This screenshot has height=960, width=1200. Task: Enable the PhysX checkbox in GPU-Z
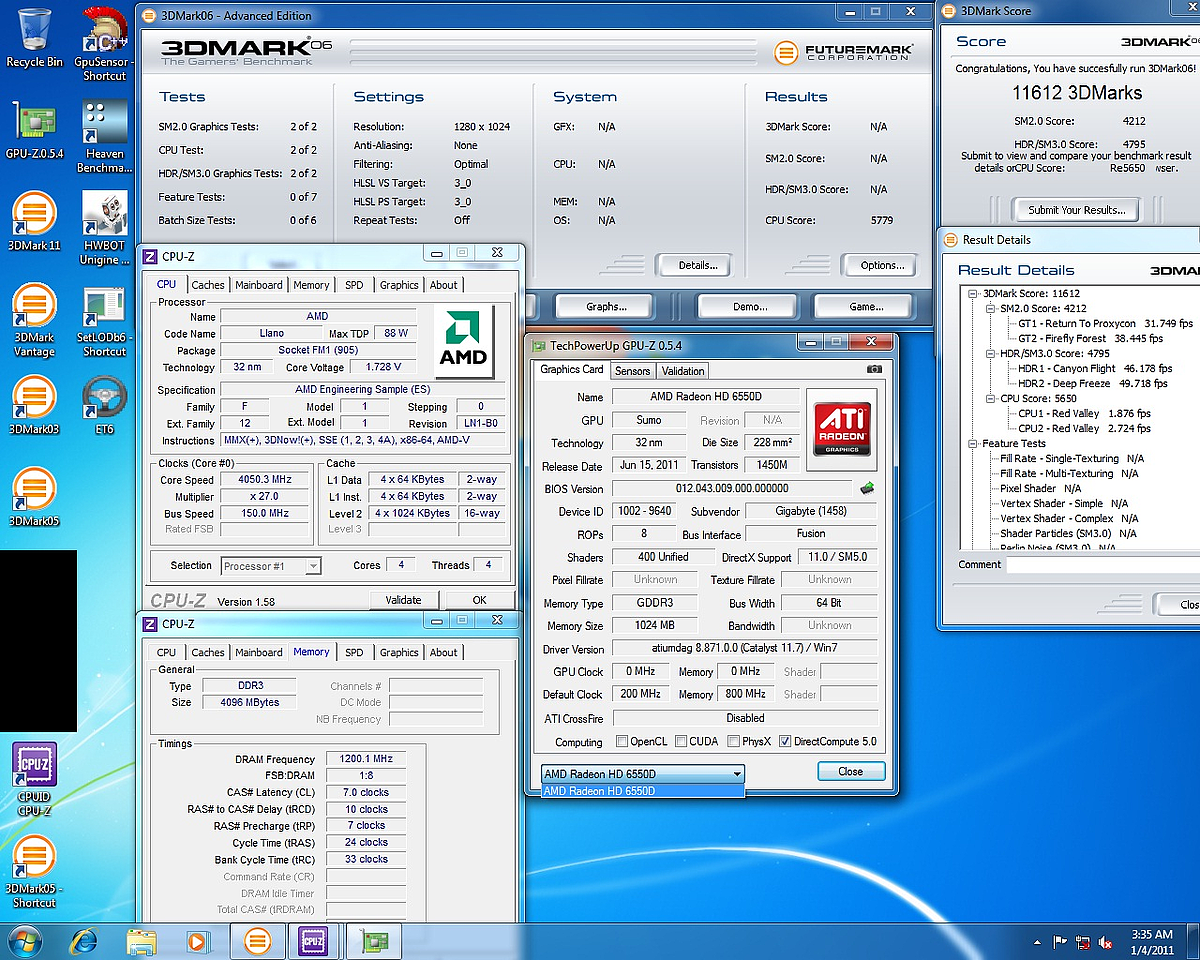click(x=734, y=742)
